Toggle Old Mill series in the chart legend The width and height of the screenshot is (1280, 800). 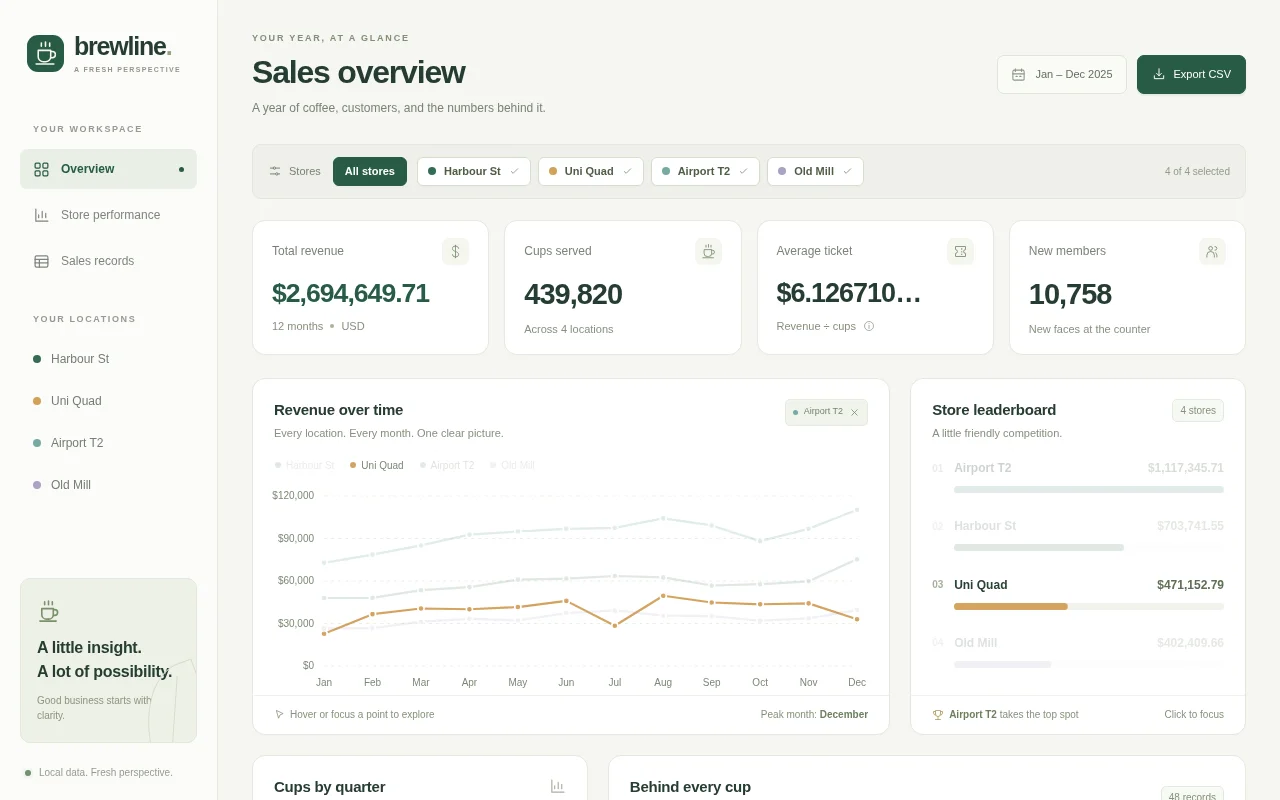point(512,465)
